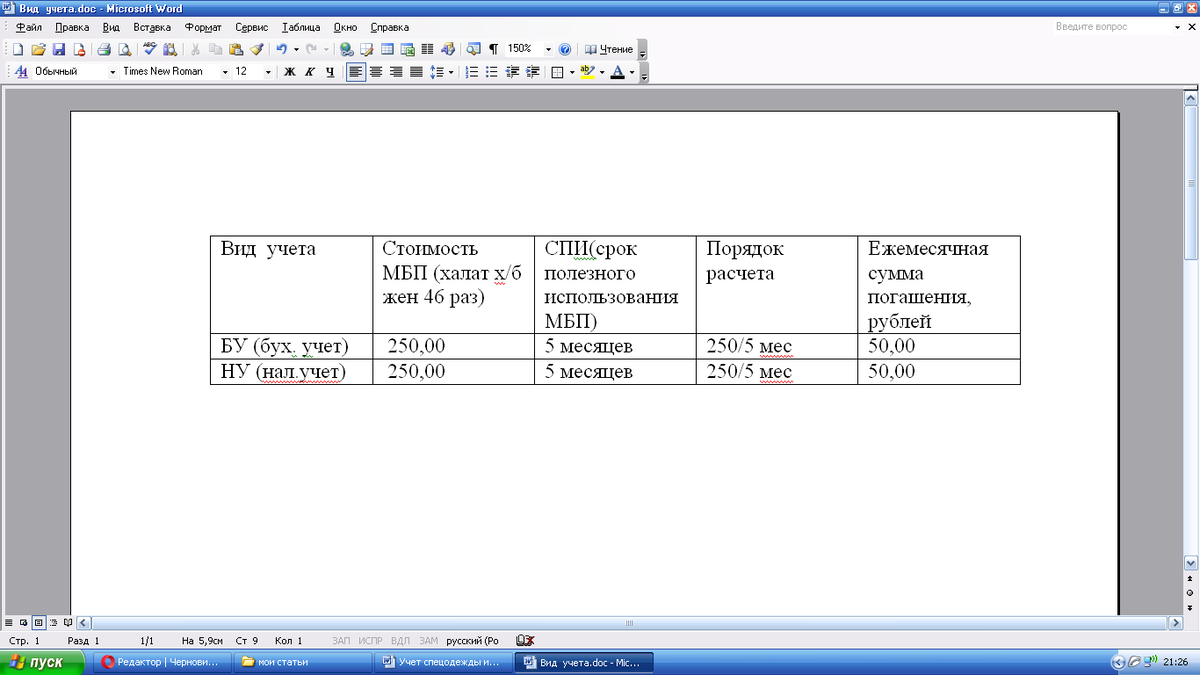Paste from clipboard icon

click(x=235, y=49)
